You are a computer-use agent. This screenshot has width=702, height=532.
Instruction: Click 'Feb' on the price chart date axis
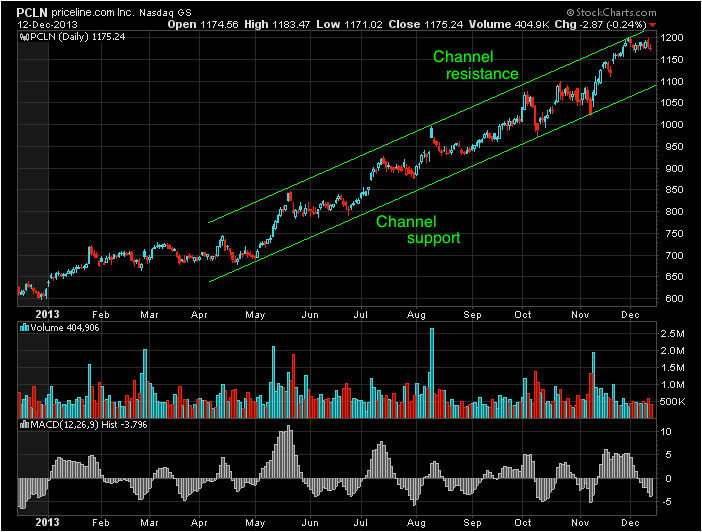[x=101, y=315]
